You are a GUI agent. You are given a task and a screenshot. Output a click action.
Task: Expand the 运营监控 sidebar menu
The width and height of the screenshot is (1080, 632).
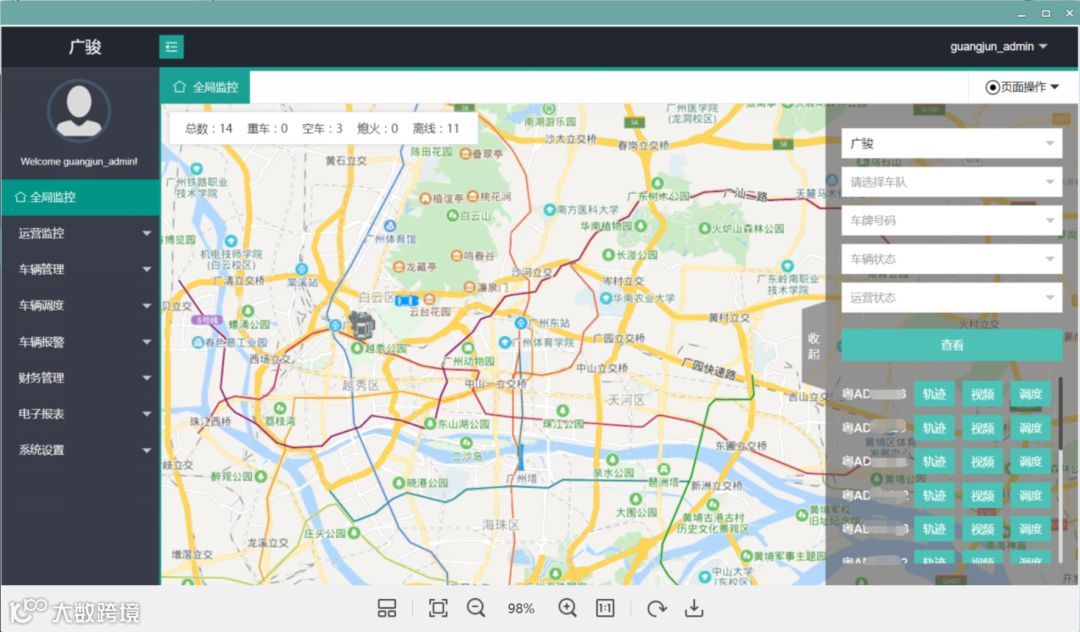(80, 233)
